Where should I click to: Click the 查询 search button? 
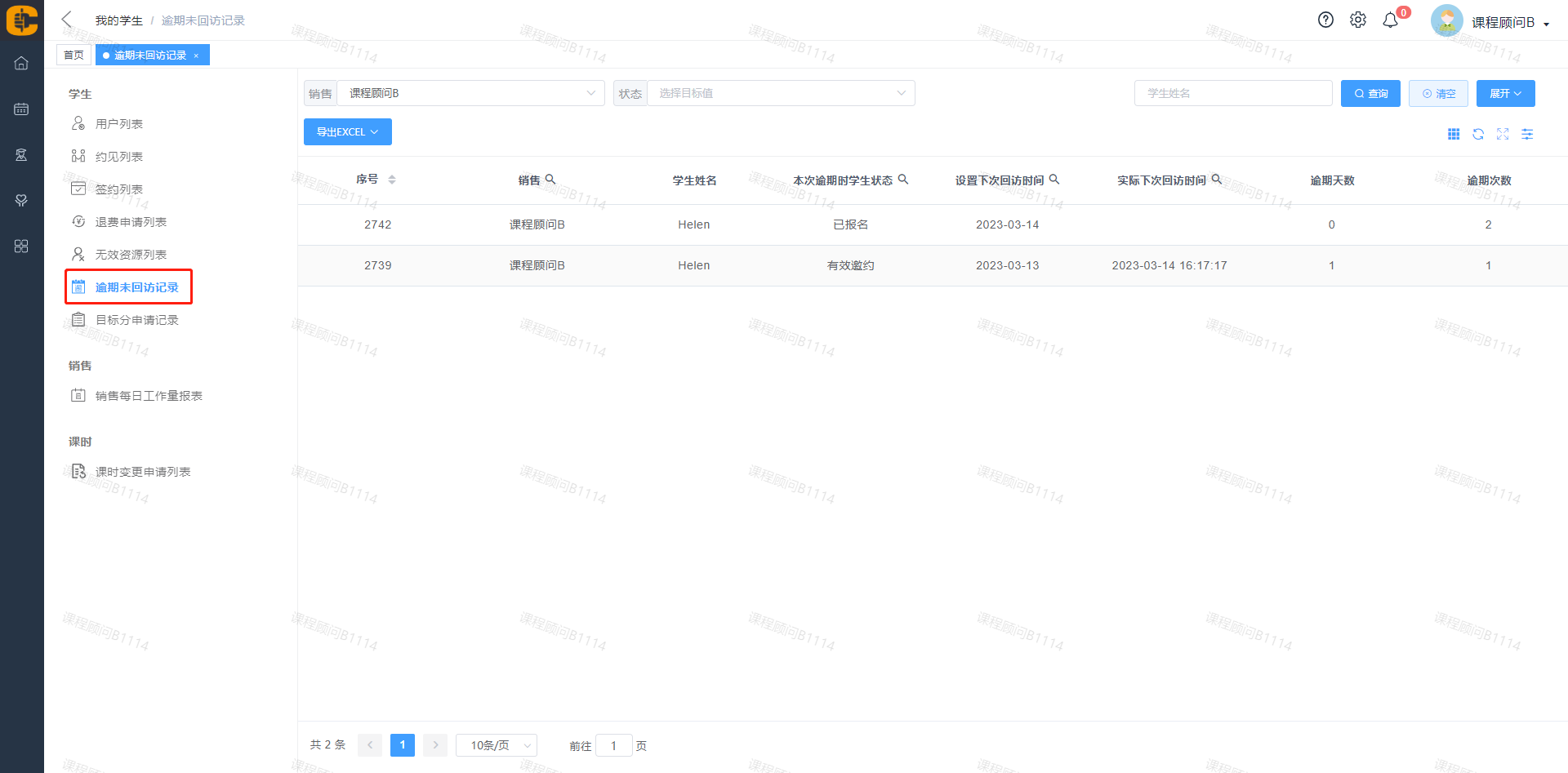pos(1370,93)
